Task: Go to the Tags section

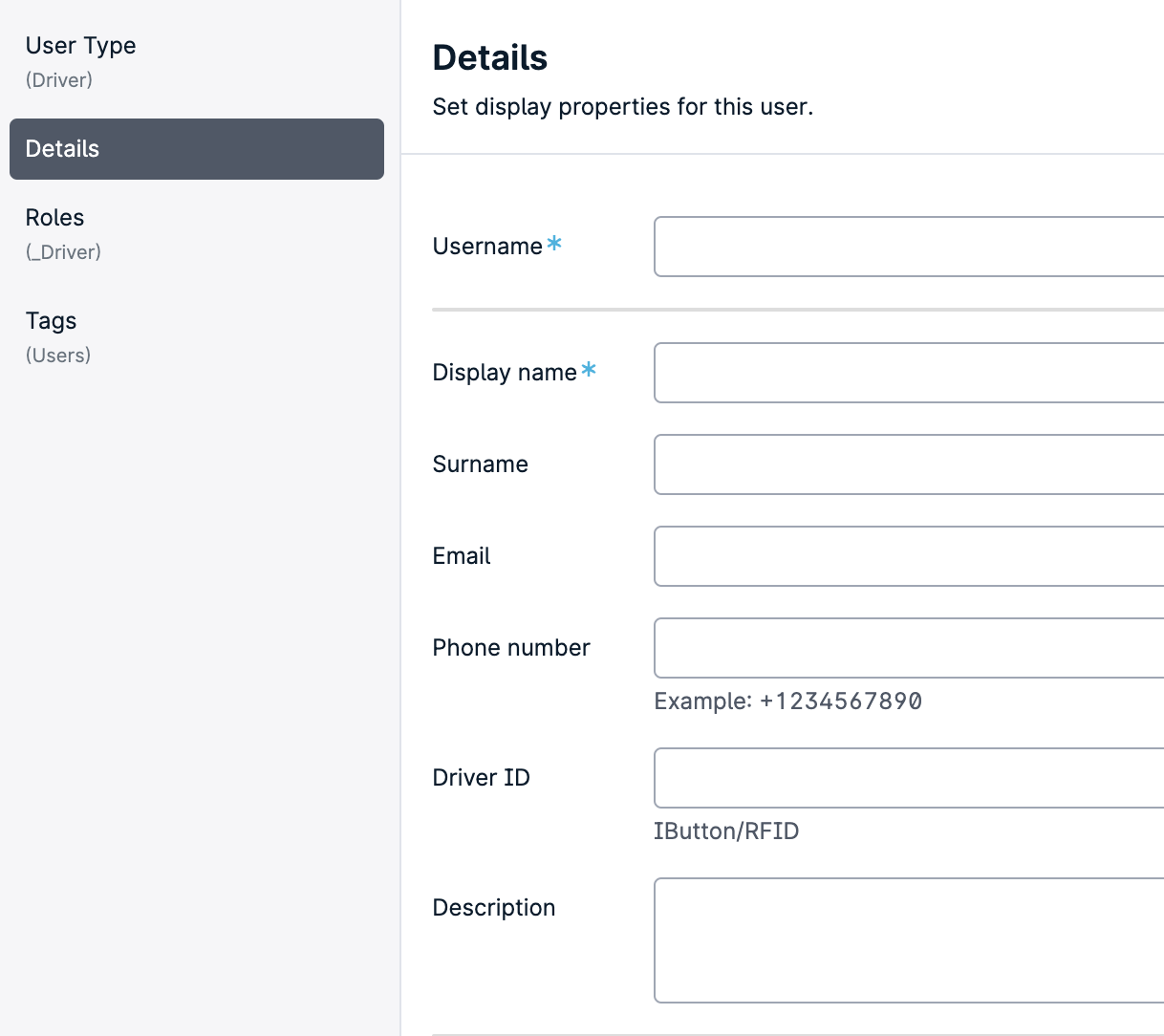Action: (196, 336)
